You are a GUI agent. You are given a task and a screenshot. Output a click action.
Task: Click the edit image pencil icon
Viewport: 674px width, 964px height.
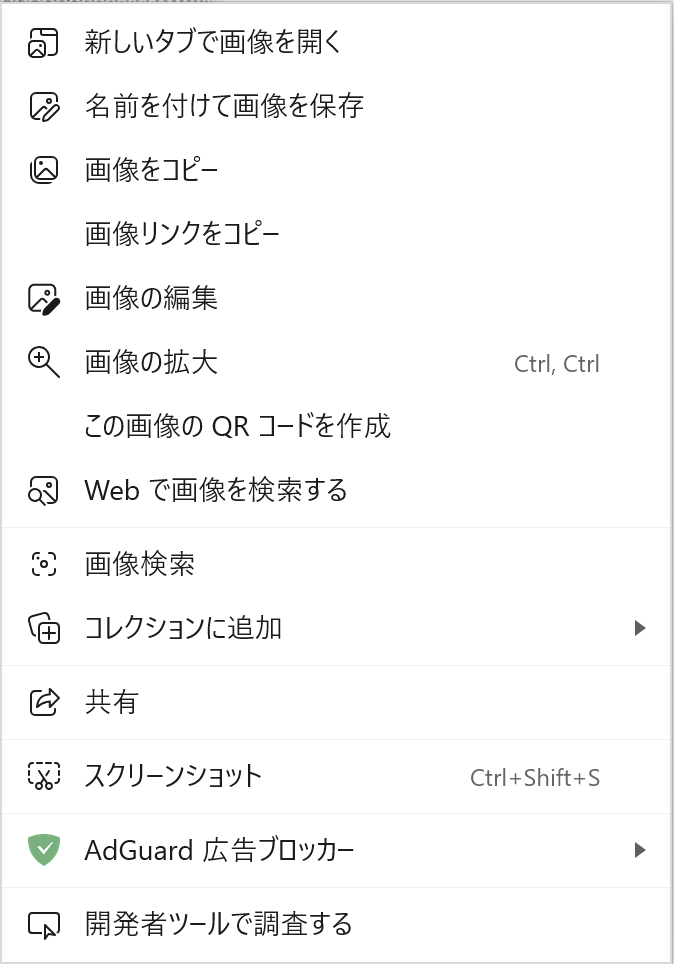point(44,299)
